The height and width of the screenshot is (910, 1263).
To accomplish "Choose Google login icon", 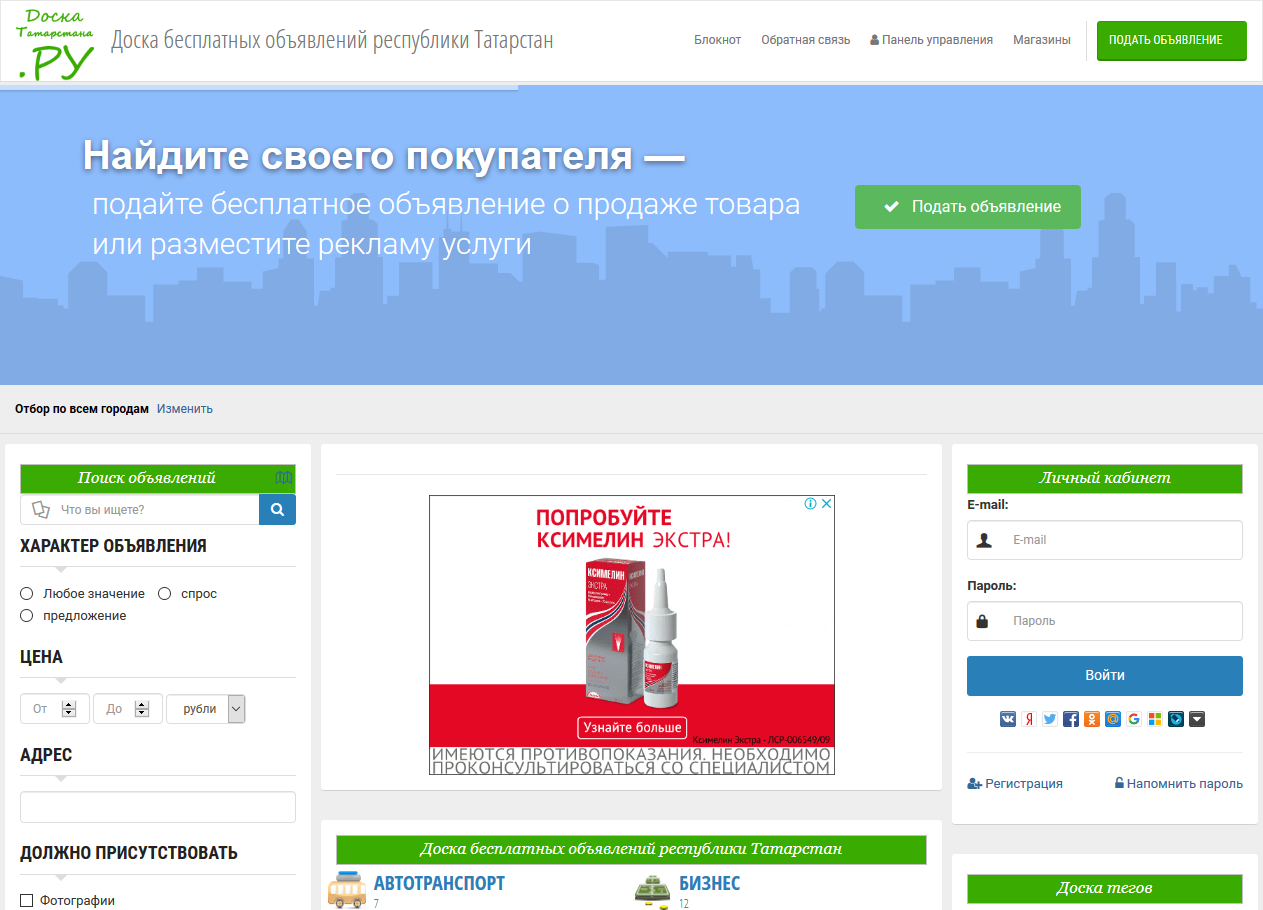I will [x=1133, y=719].
